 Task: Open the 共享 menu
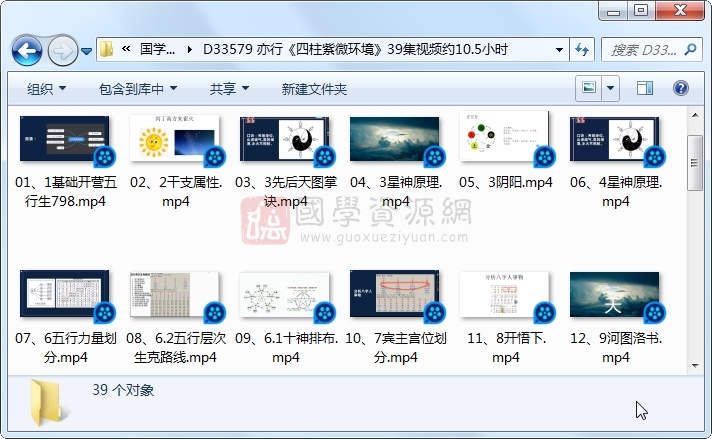(x=229, y=89)
